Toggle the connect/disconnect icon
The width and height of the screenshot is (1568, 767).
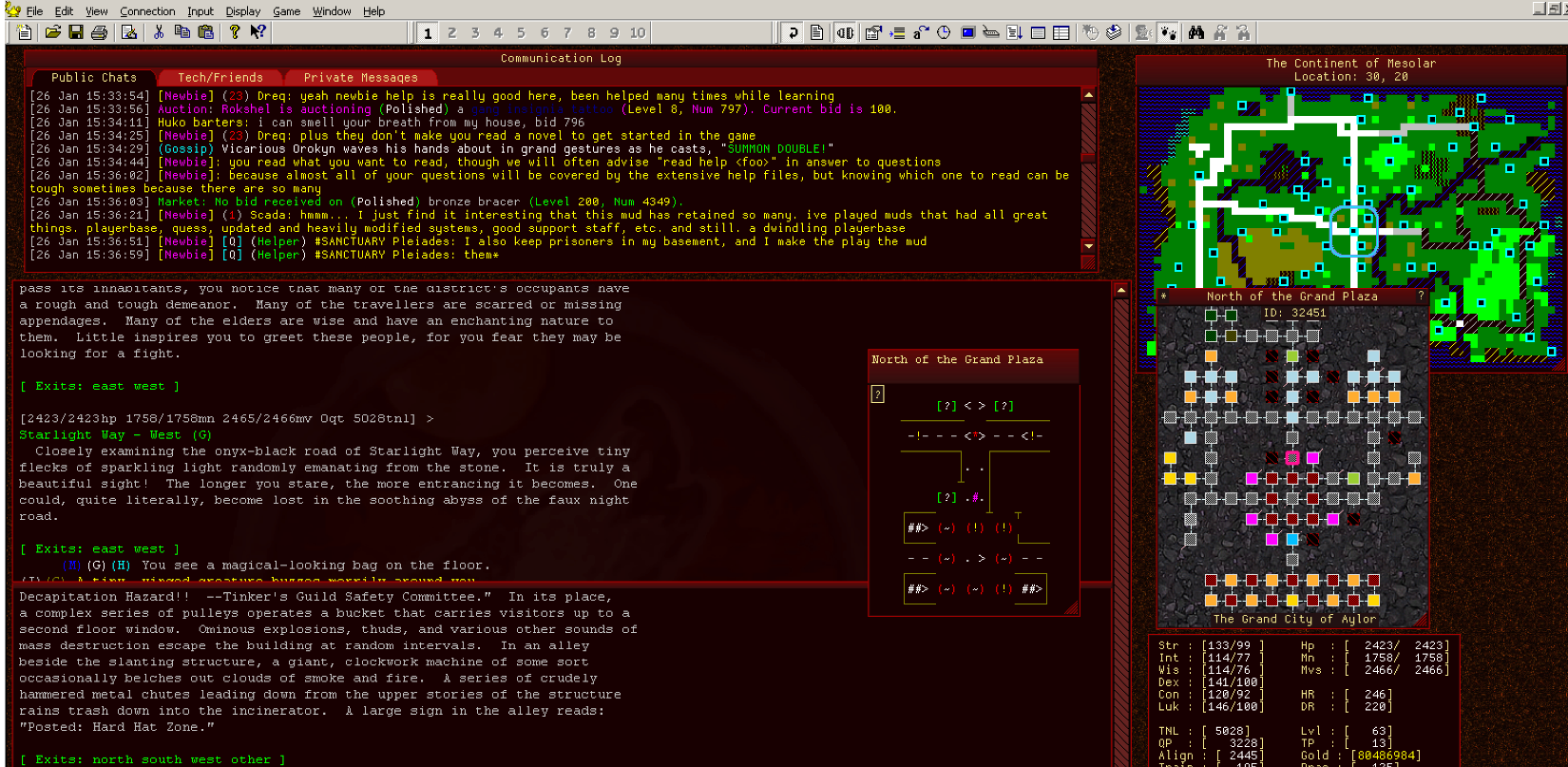click(x=845, y=32)
